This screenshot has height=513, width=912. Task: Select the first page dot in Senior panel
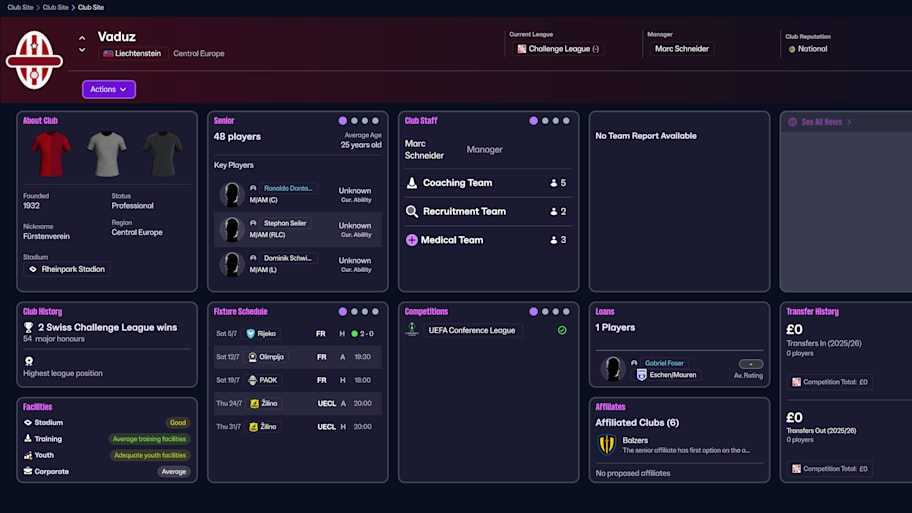point(343,121)
